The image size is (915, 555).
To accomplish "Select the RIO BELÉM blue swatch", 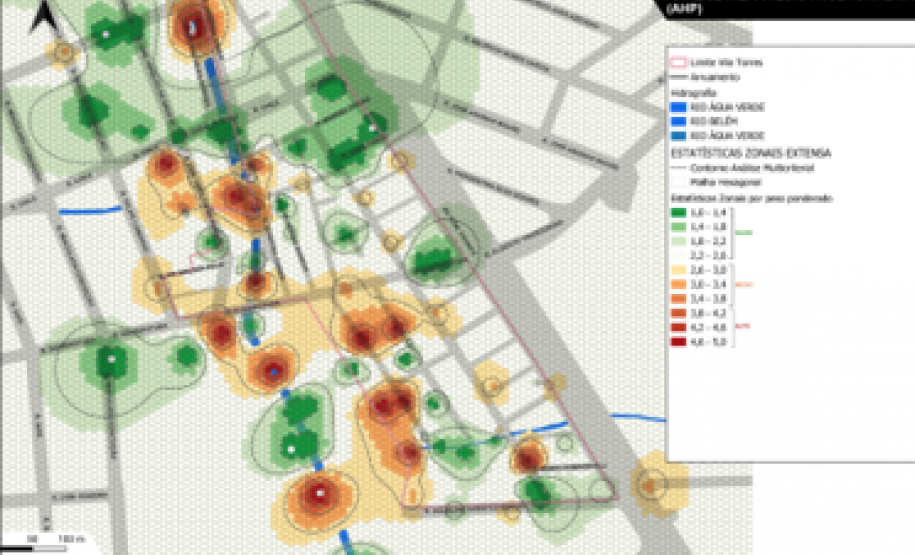I will tap(677, 121).
